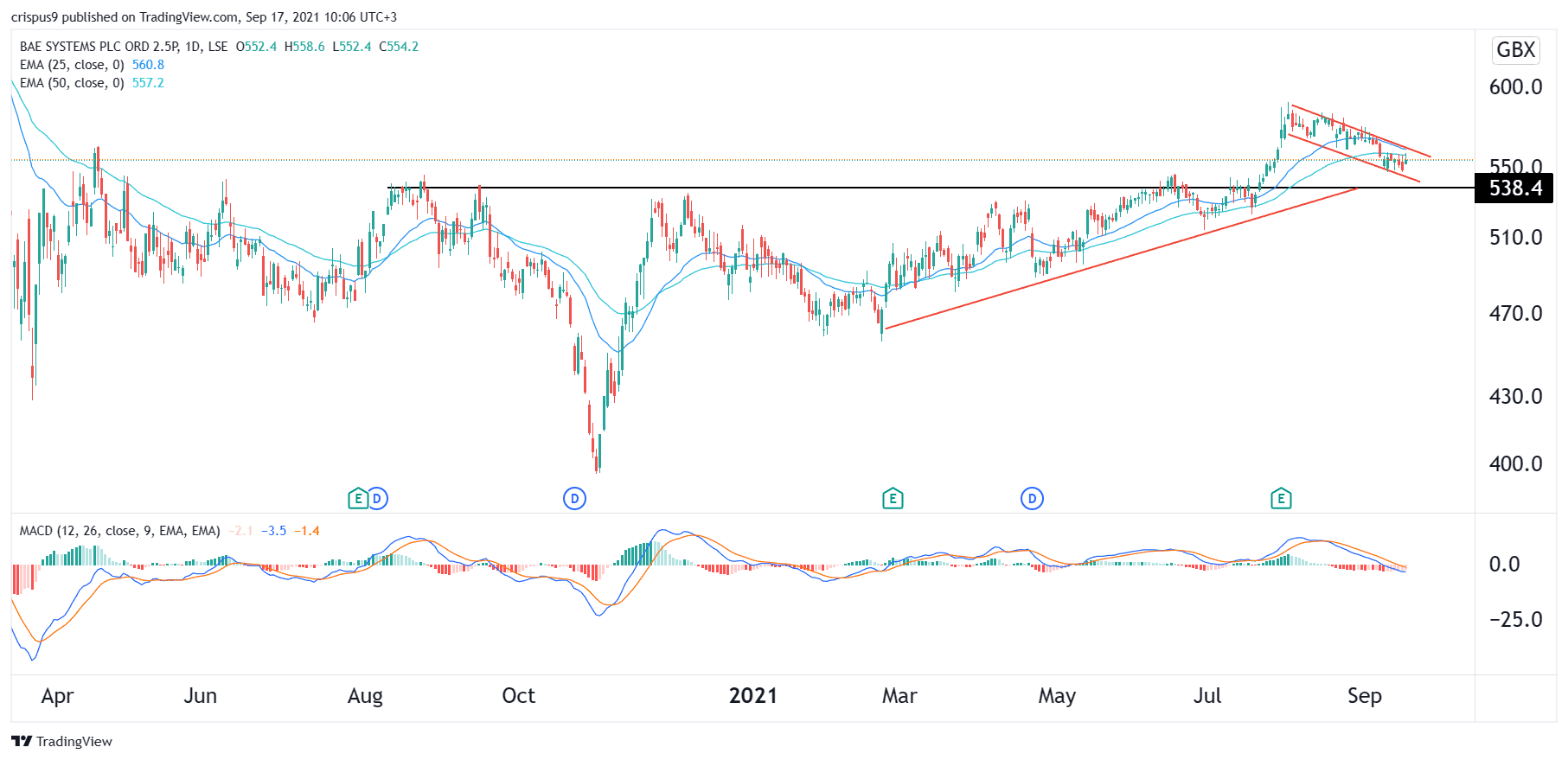
Task: Select the EMA 25 indicator legend
Action: 72,65
